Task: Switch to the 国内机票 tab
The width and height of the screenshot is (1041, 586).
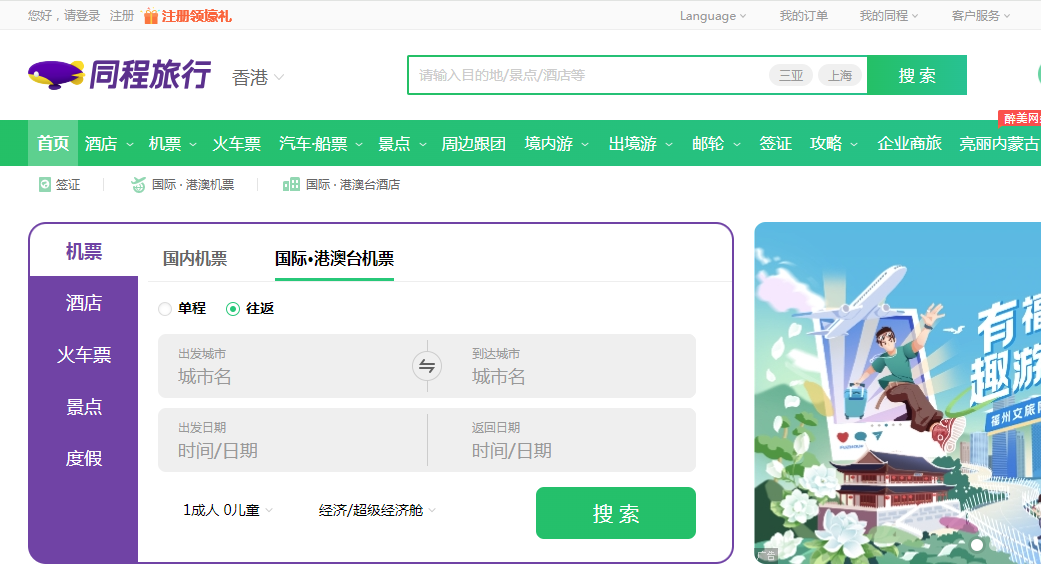Action: (x=194, y=257)
